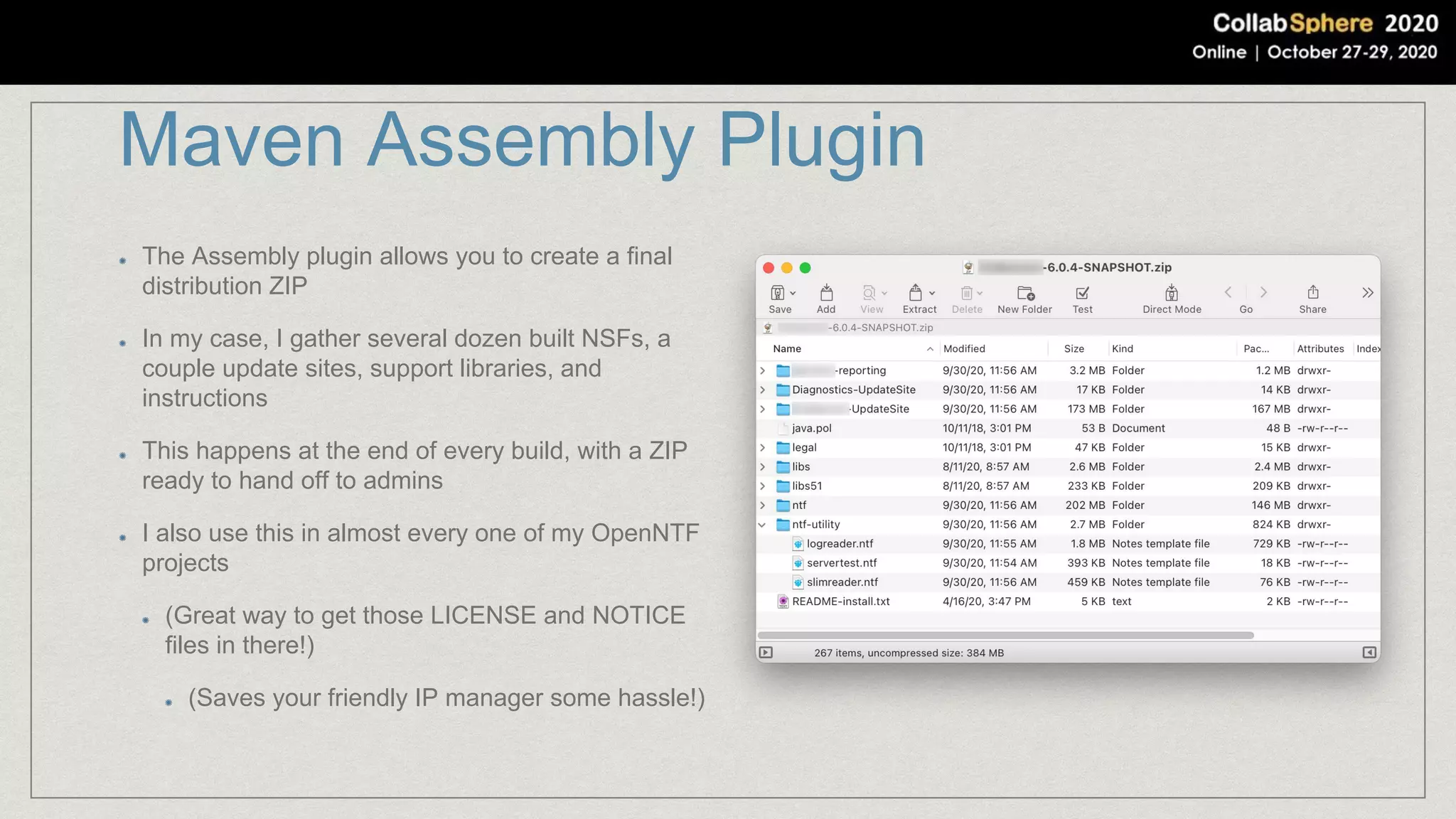
Task: Click the zip file proxy icon in title bar
Action: [968, 267]
